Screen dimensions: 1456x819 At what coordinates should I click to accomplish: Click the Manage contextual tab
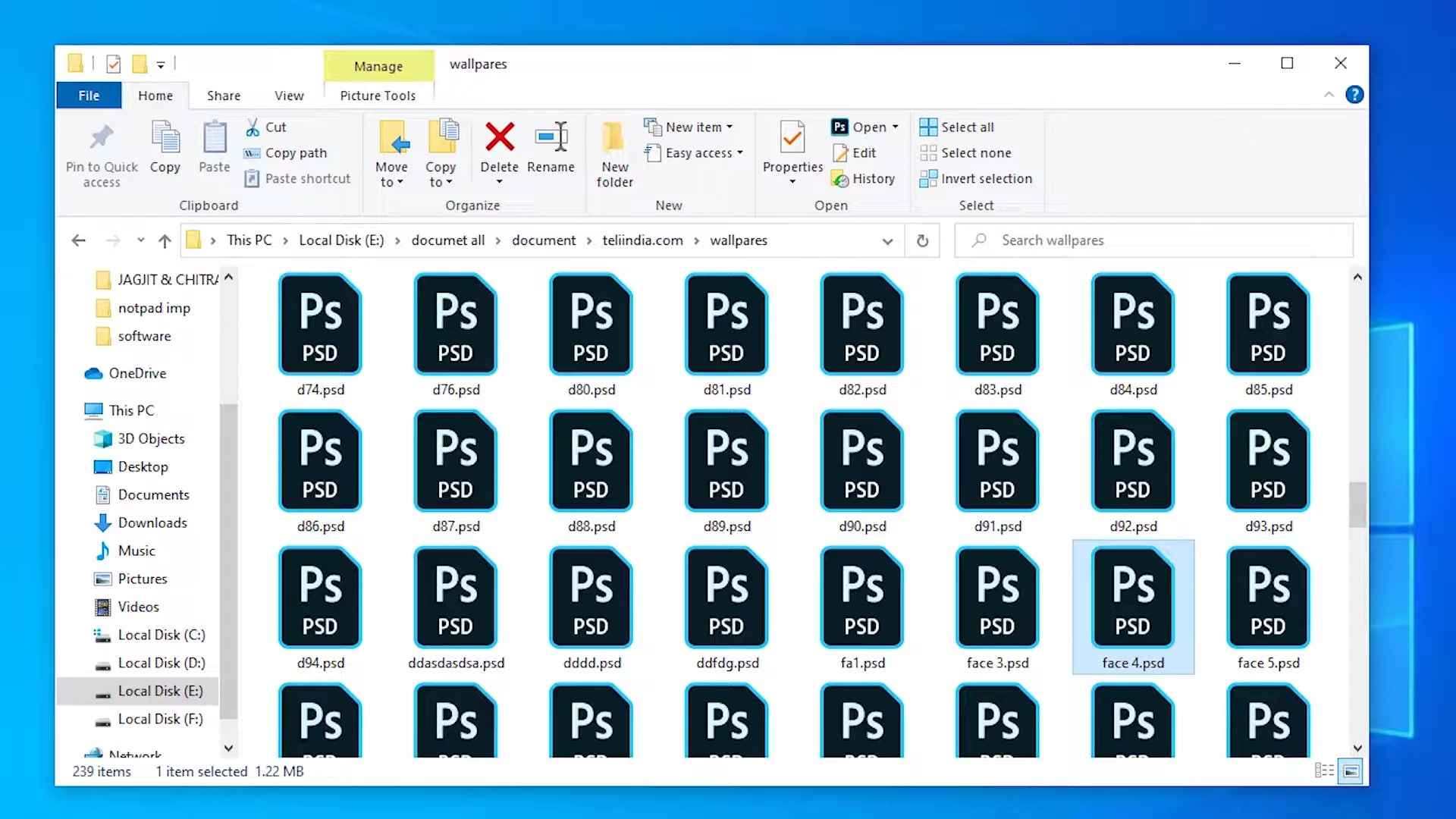[378, 66]
